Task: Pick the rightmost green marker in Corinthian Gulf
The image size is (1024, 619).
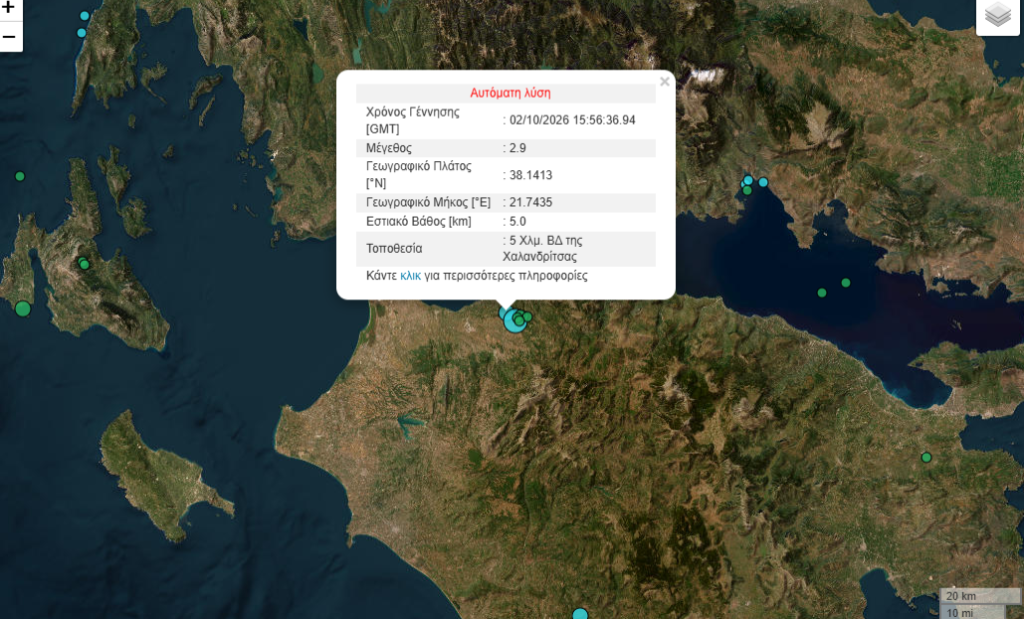Action: tap(846, 283)
